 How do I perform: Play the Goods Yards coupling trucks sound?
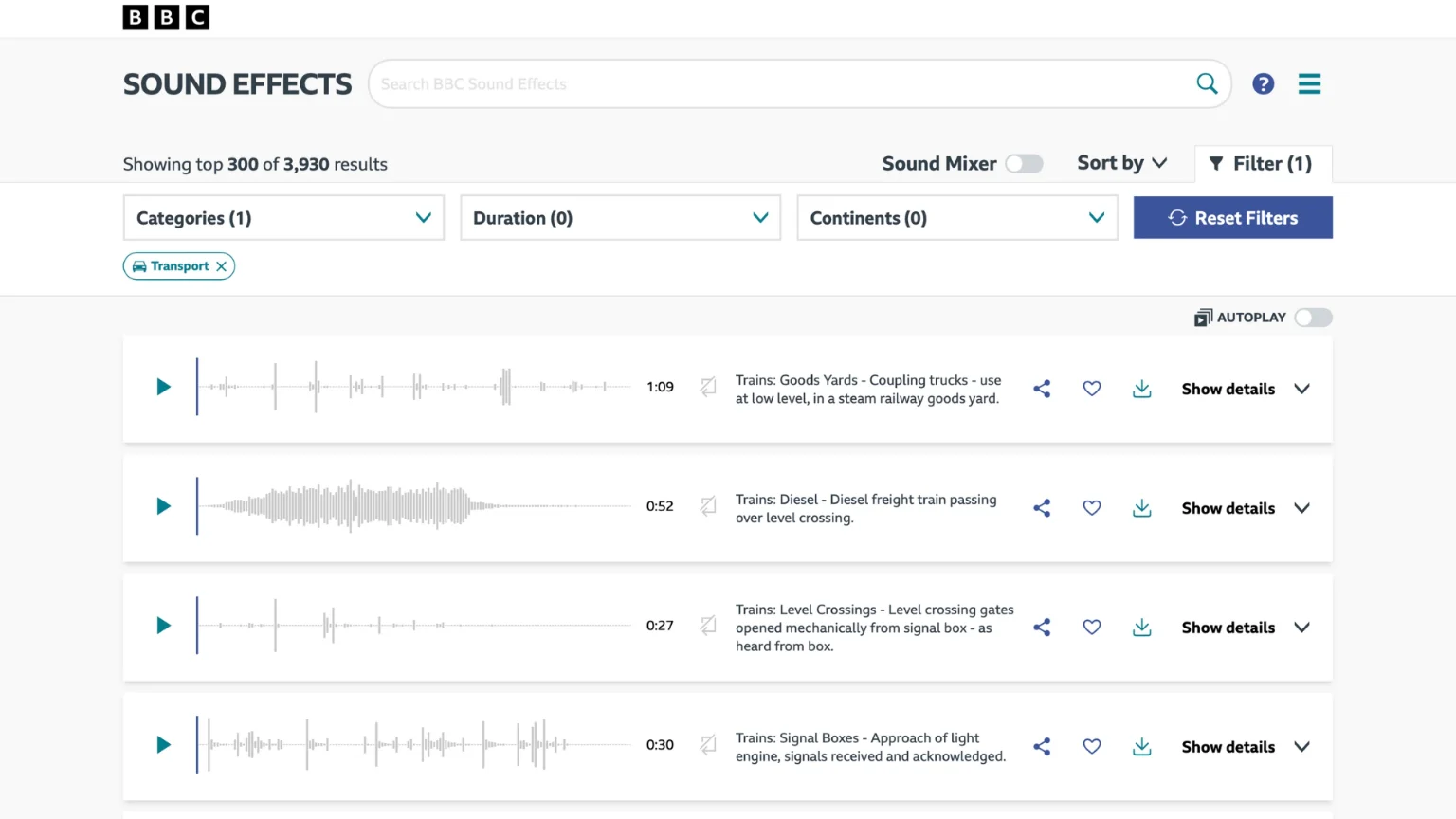coord(163,387)
